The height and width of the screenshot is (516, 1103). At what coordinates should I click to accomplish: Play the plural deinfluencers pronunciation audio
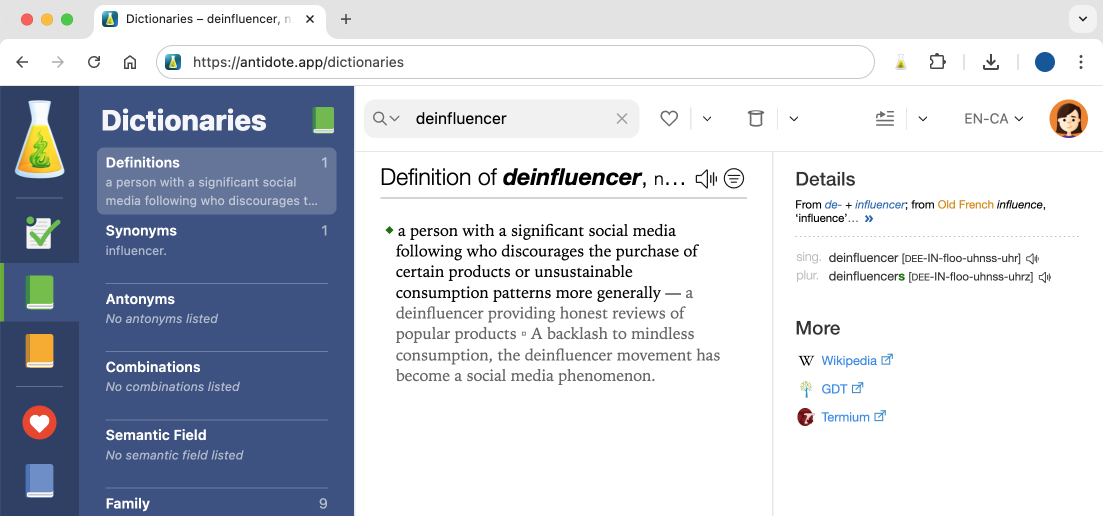pos(1044,277)
